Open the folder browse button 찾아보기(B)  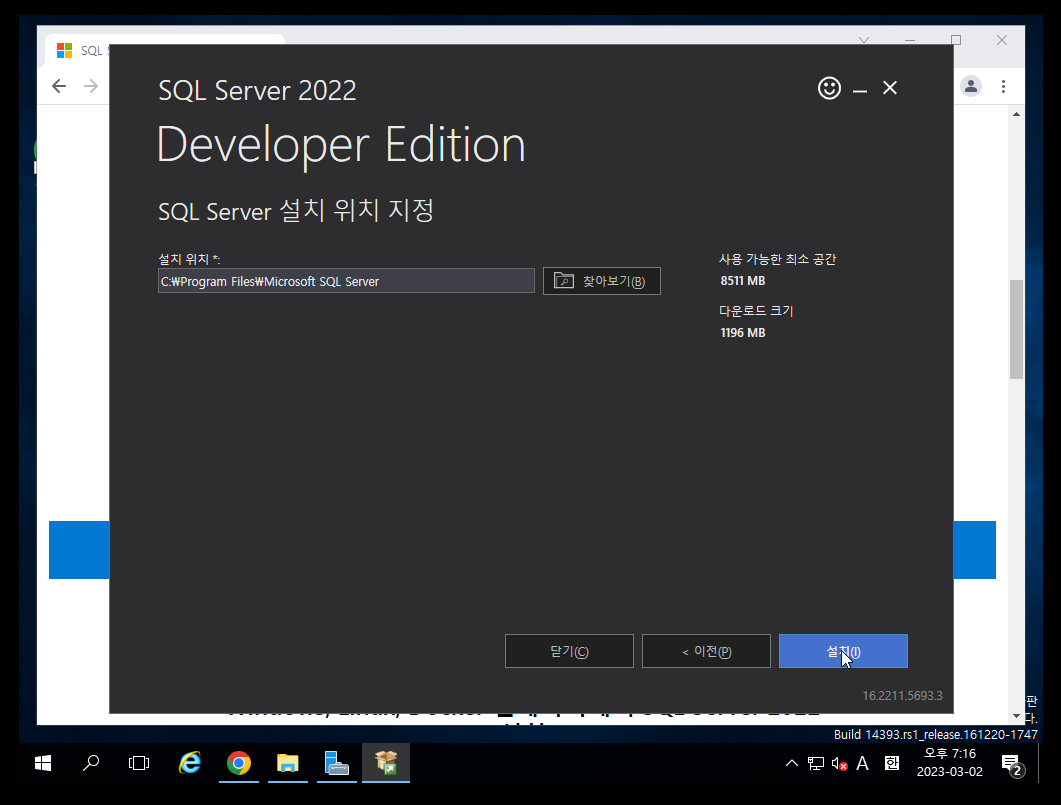[602, 281]
